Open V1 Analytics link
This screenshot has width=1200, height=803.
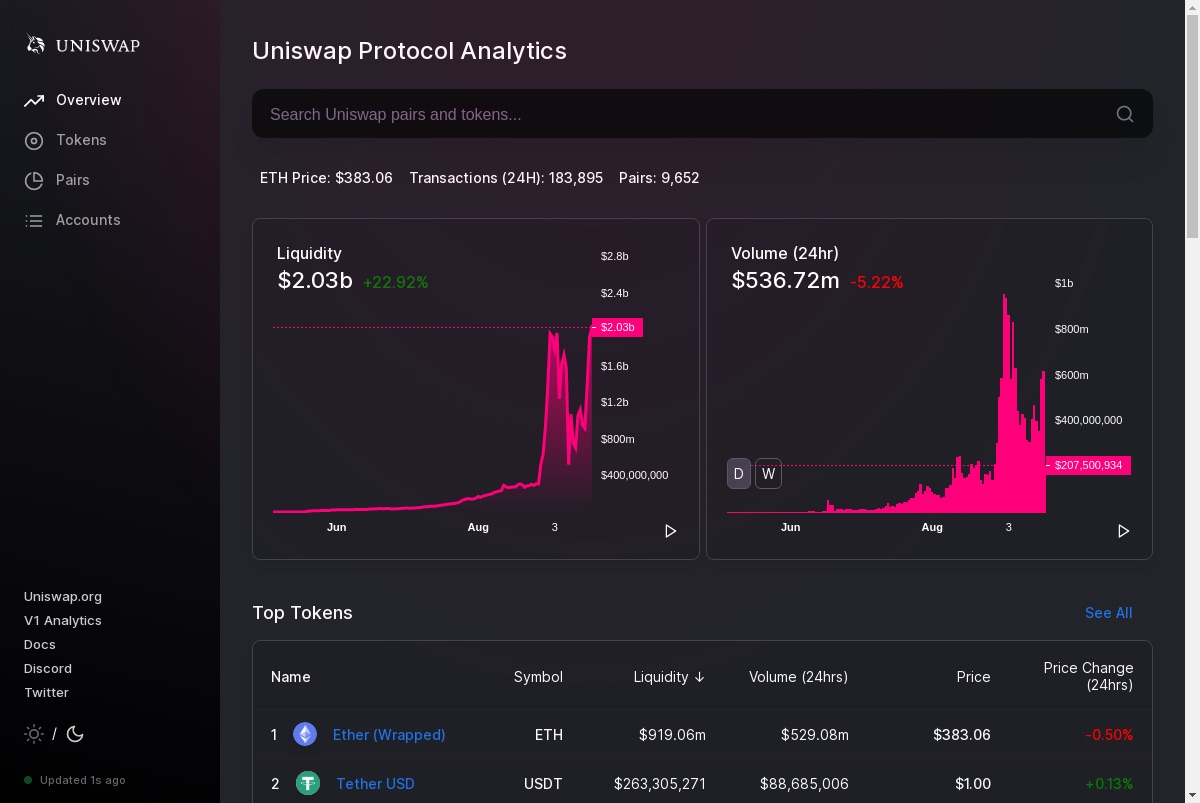(x=63, y=621)
